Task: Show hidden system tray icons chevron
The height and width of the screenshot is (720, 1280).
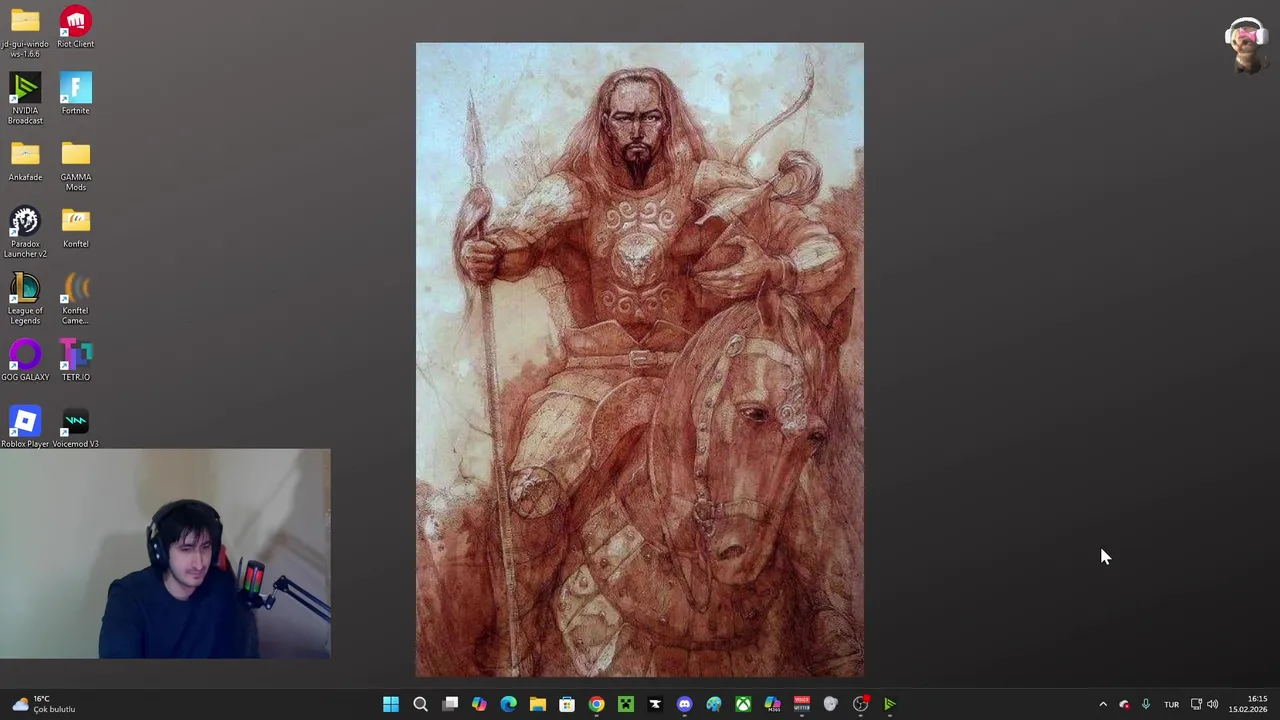Action: coord(1103,704)
